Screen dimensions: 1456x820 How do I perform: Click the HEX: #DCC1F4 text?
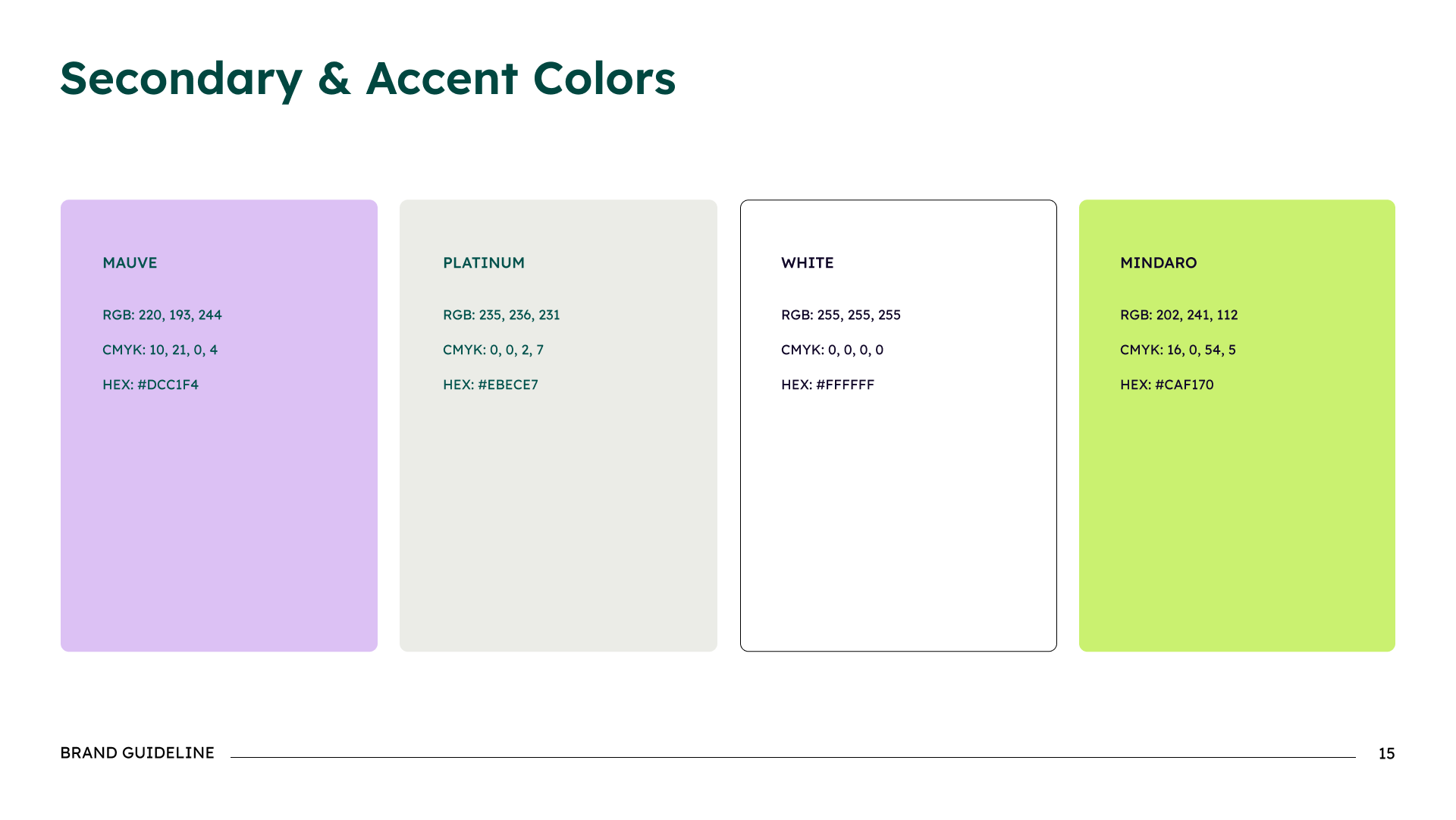tap(150, 385)
